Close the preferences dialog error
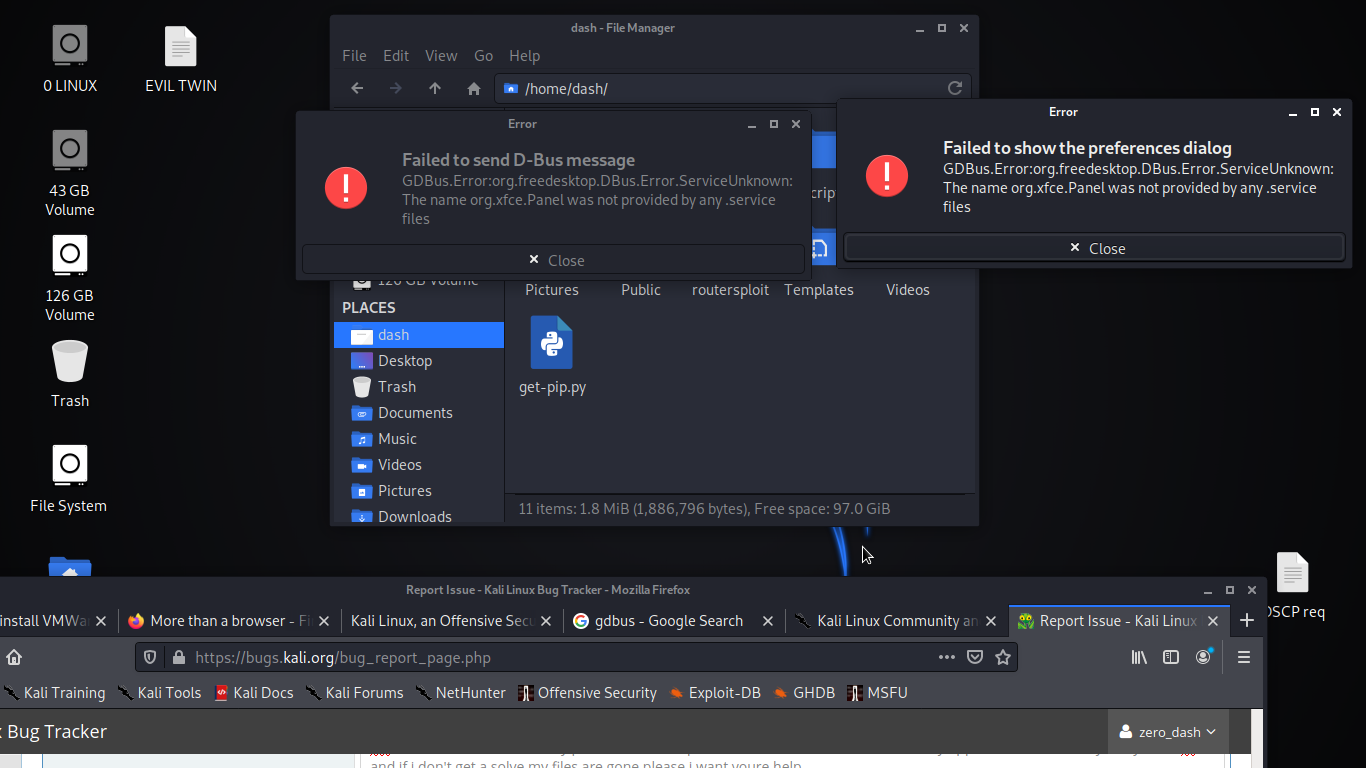The width and height of the screenshot is (1366, 768). (x=1095, y=248)
